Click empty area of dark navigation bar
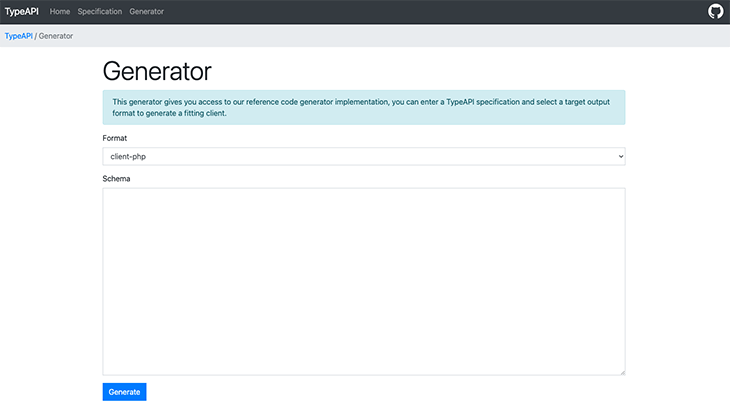Viewport: 730px width, 406px height. 419,11
